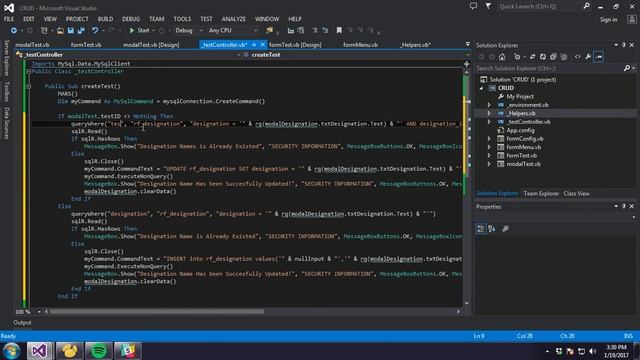This screenshot has height=360, width=640.
Task: Open the DEBUG menu
Action: (131, 19)
